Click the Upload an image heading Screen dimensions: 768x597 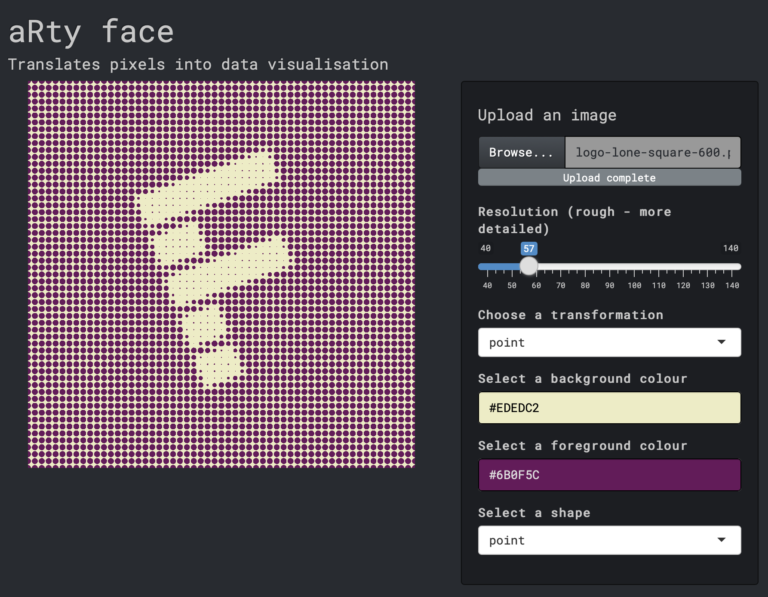point(546,115)
